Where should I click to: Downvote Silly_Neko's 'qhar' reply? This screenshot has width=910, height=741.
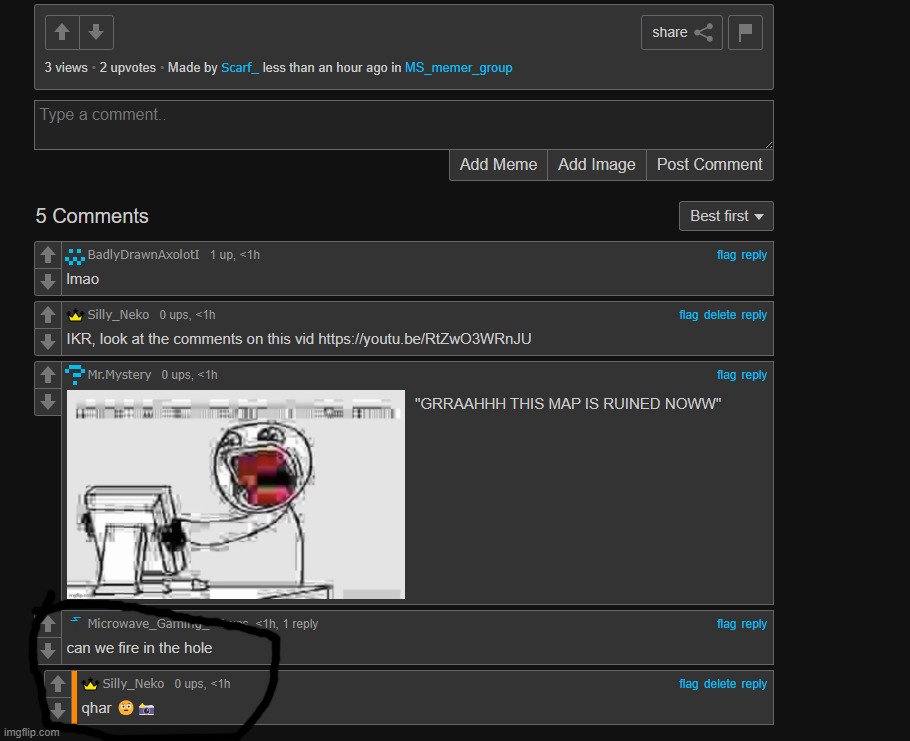[58, 710]
